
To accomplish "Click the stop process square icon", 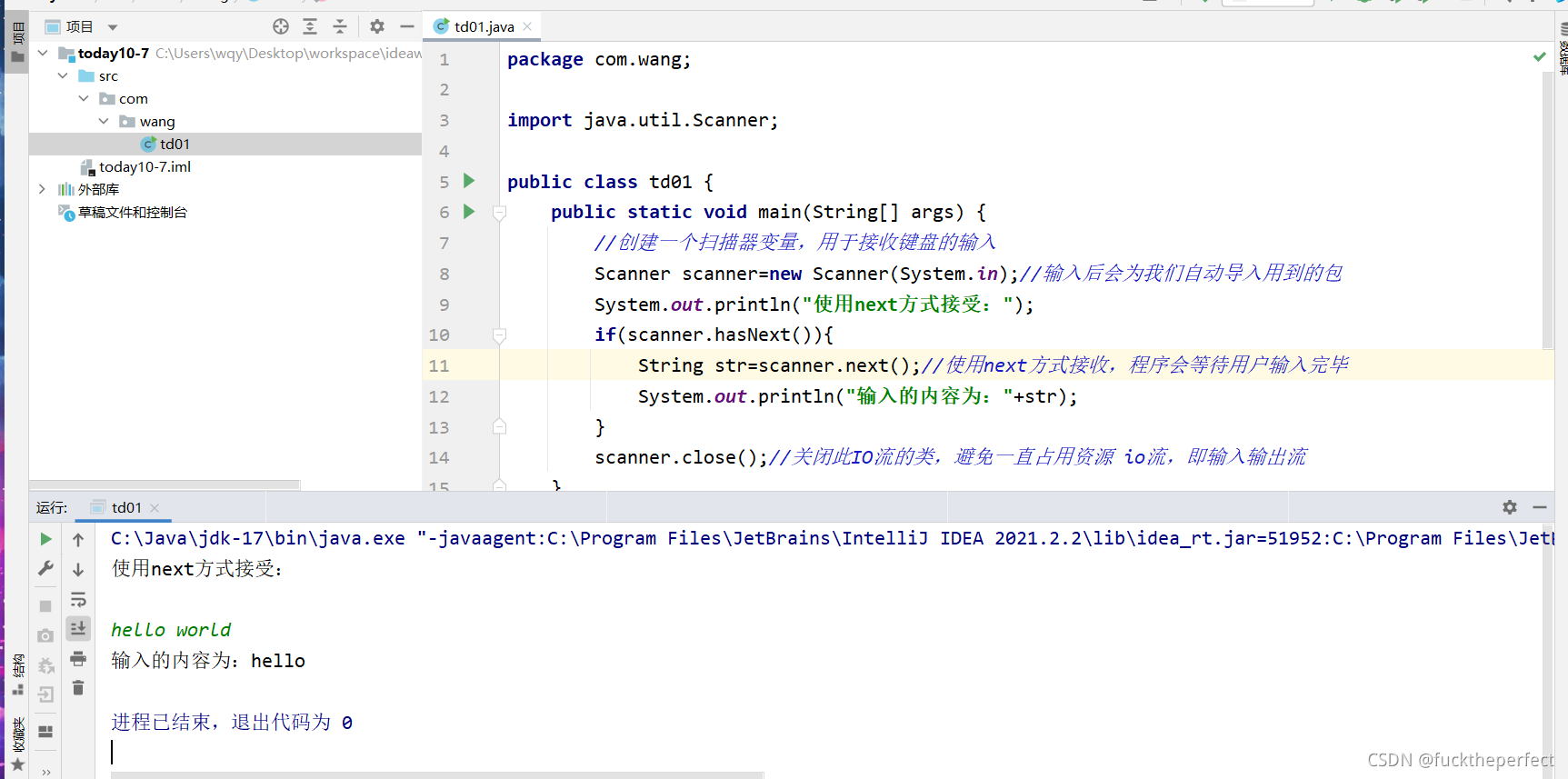I will (45, 605).
